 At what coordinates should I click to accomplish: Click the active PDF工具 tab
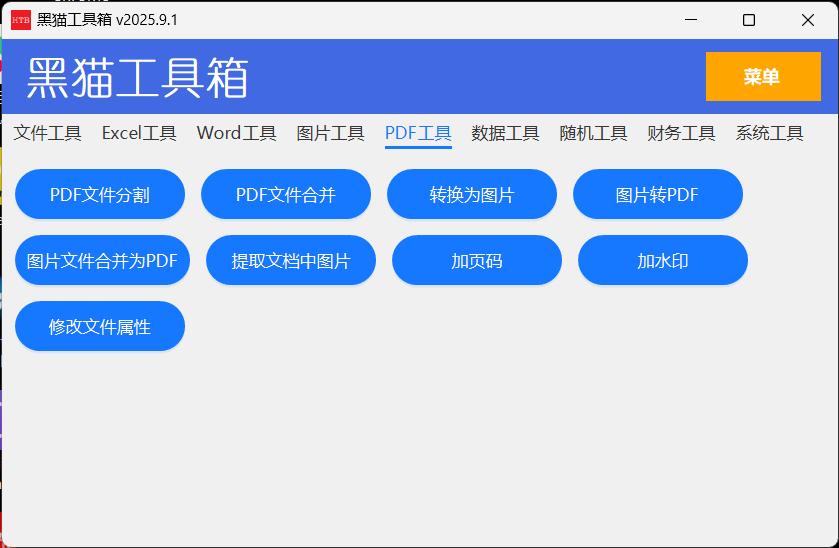click(418, 133)
